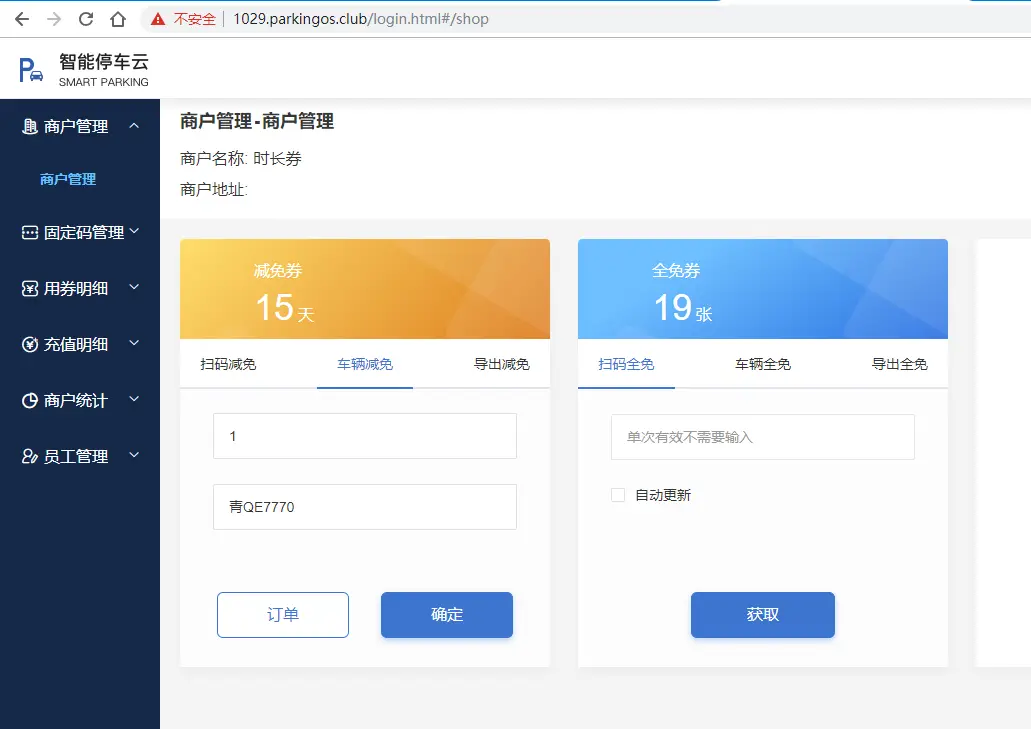
Task: Click the 员工管理 staff icon
Action: click(x=30, y=457)
